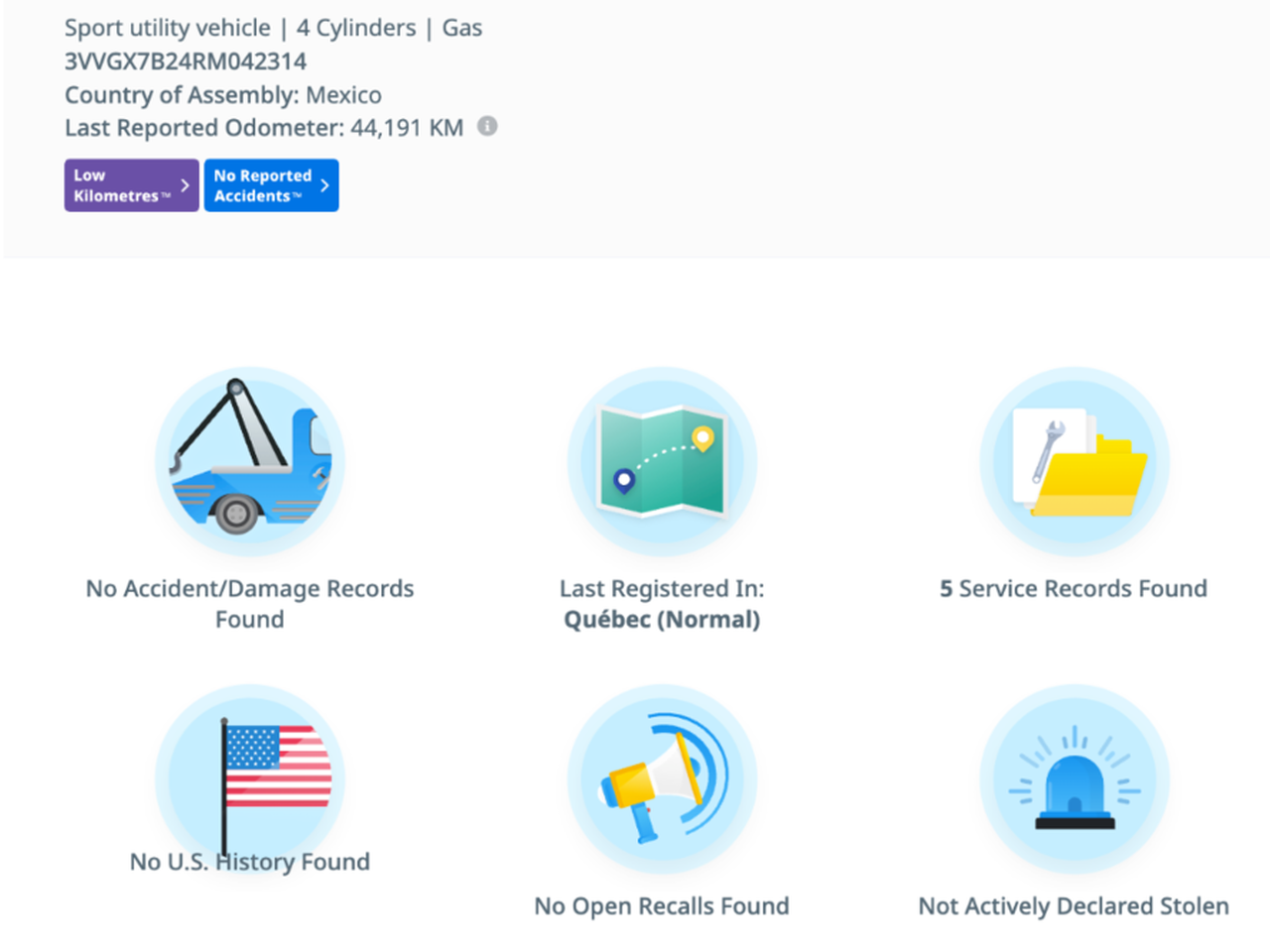
Task: Select the Québec (Normal) registration text
Action: [662, 620]
